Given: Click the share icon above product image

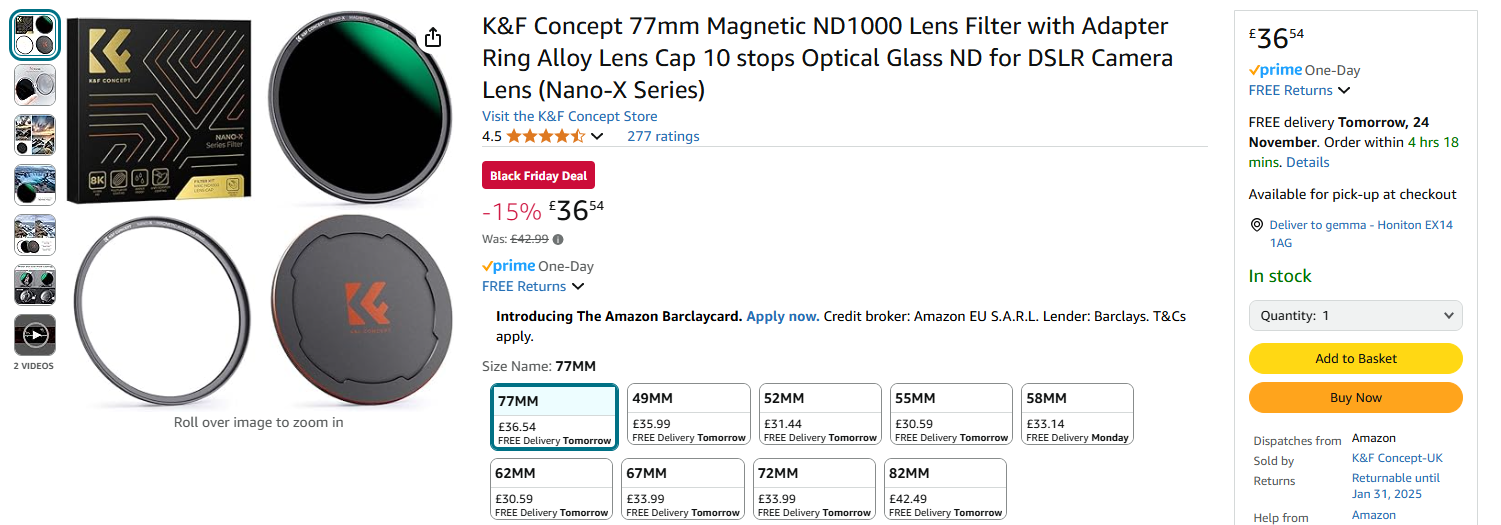Looking at the screenshot, I should click(432, 38).
